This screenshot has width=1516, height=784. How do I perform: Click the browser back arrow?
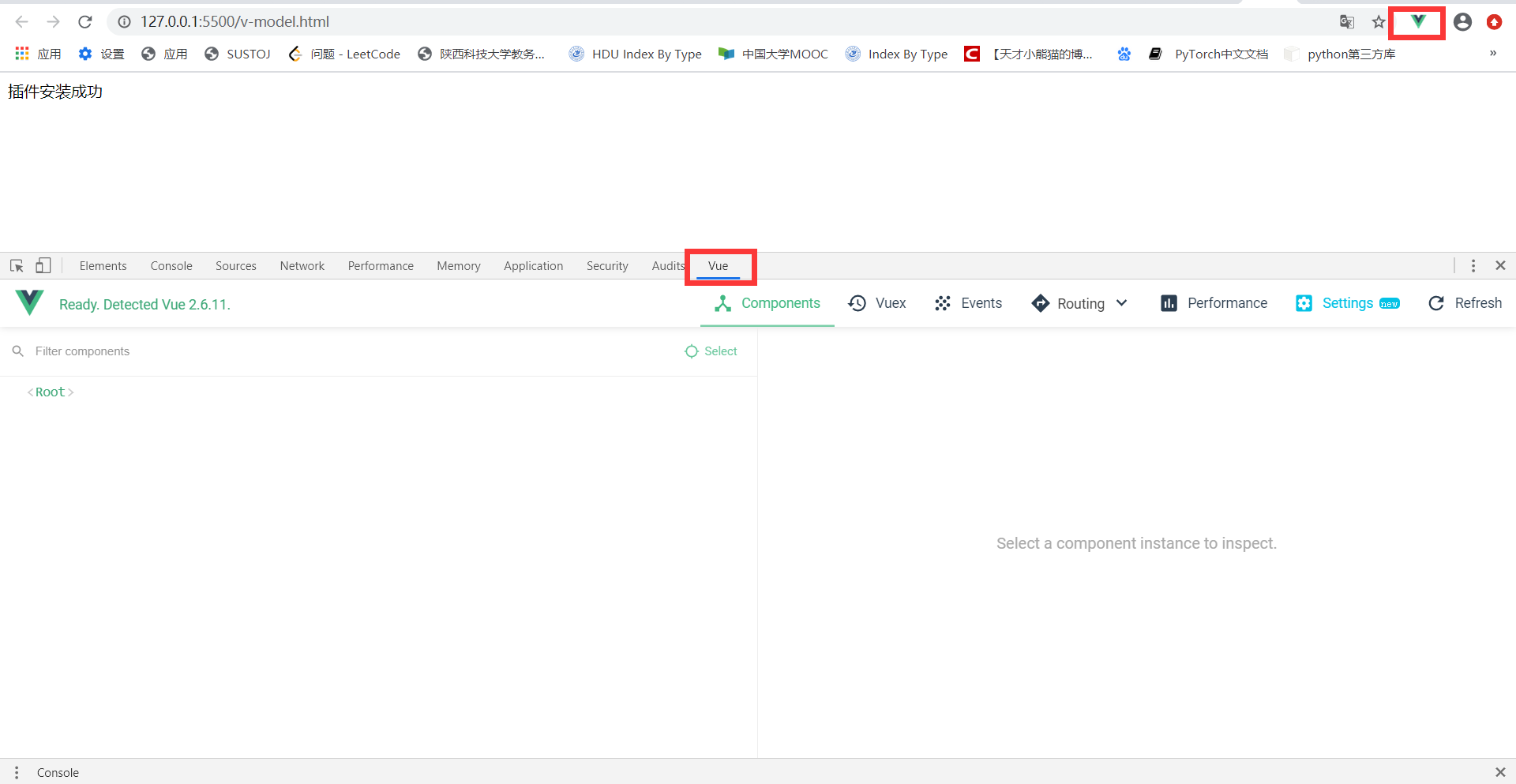point(22,22)
